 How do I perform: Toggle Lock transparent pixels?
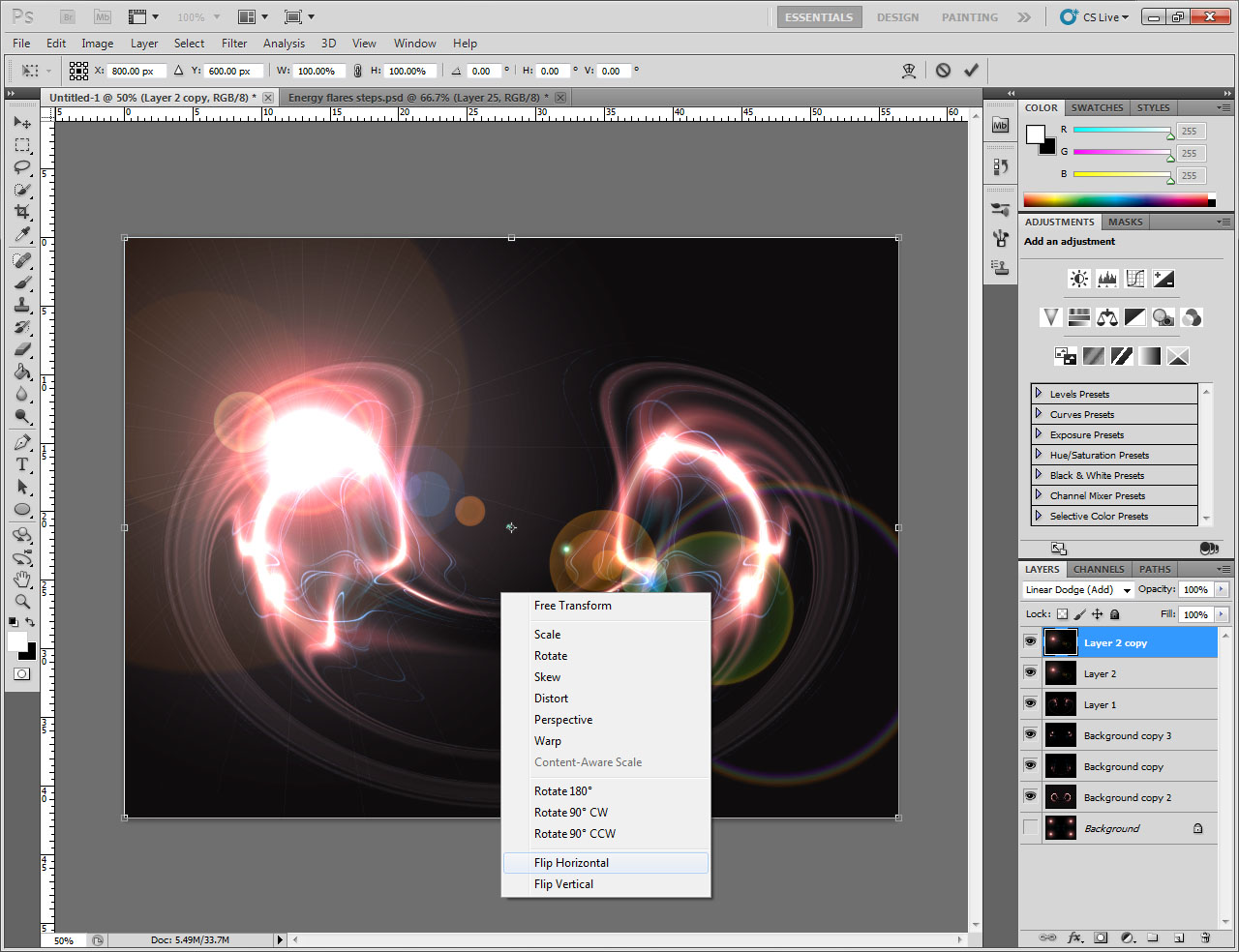pyautogui.click(x=1064, y=613)
